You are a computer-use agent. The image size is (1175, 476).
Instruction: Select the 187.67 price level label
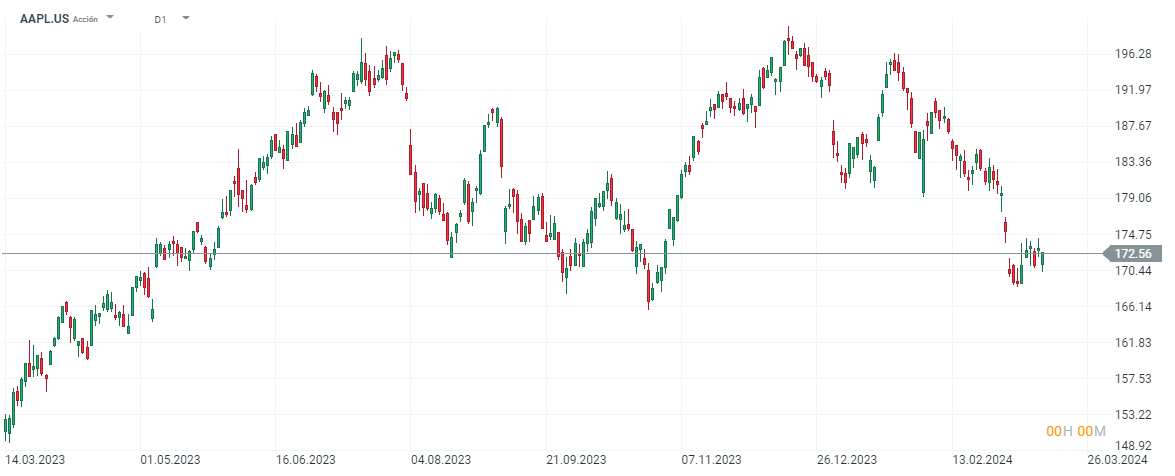point(1132,126)
